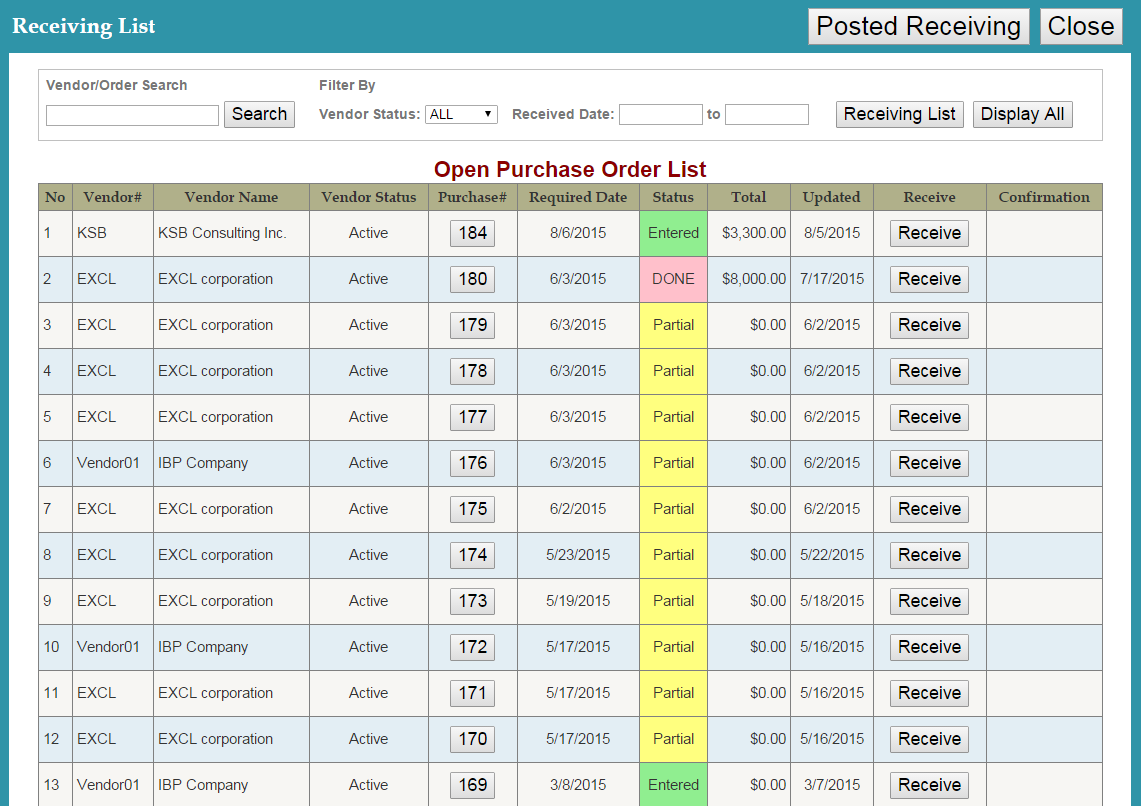Click the Received Date start field
This screenshot has height=806, width=1142.
[660, 114]
